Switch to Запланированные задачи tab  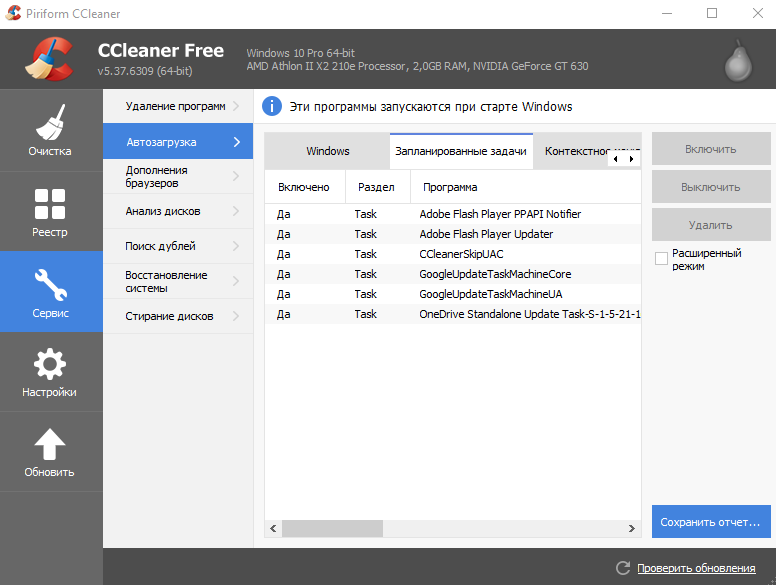pos(461,151)
